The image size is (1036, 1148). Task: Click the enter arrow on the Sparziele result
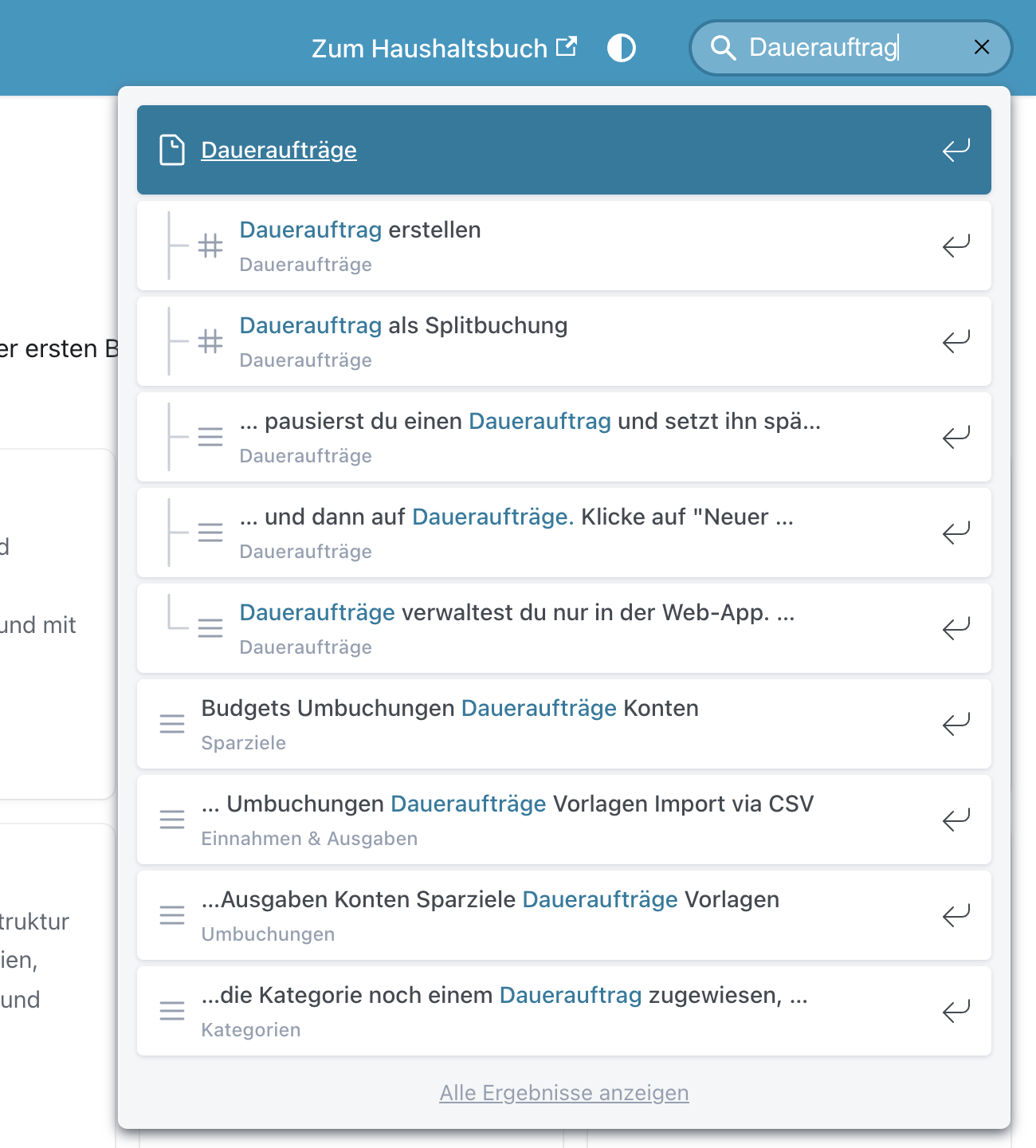(x=956, y=724)
